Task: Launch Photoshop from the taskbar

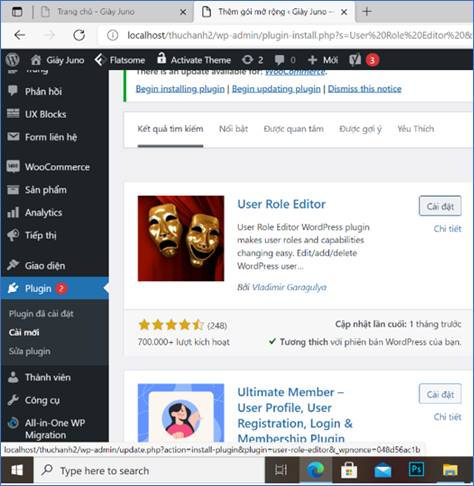Action: [x=416, y=470]
